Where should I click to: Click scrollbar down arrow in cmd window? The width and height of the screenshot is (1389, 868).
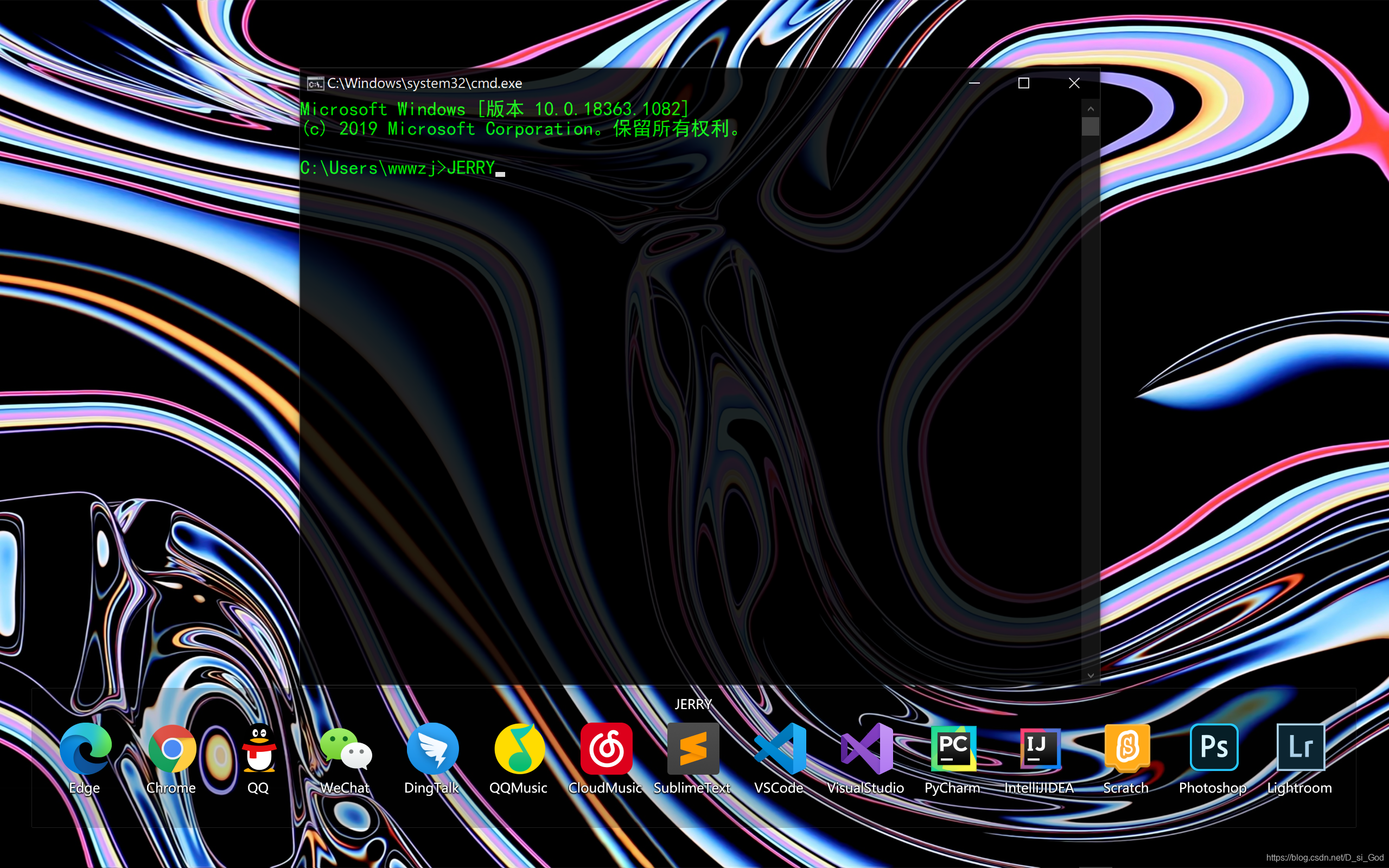(1091, 676)
